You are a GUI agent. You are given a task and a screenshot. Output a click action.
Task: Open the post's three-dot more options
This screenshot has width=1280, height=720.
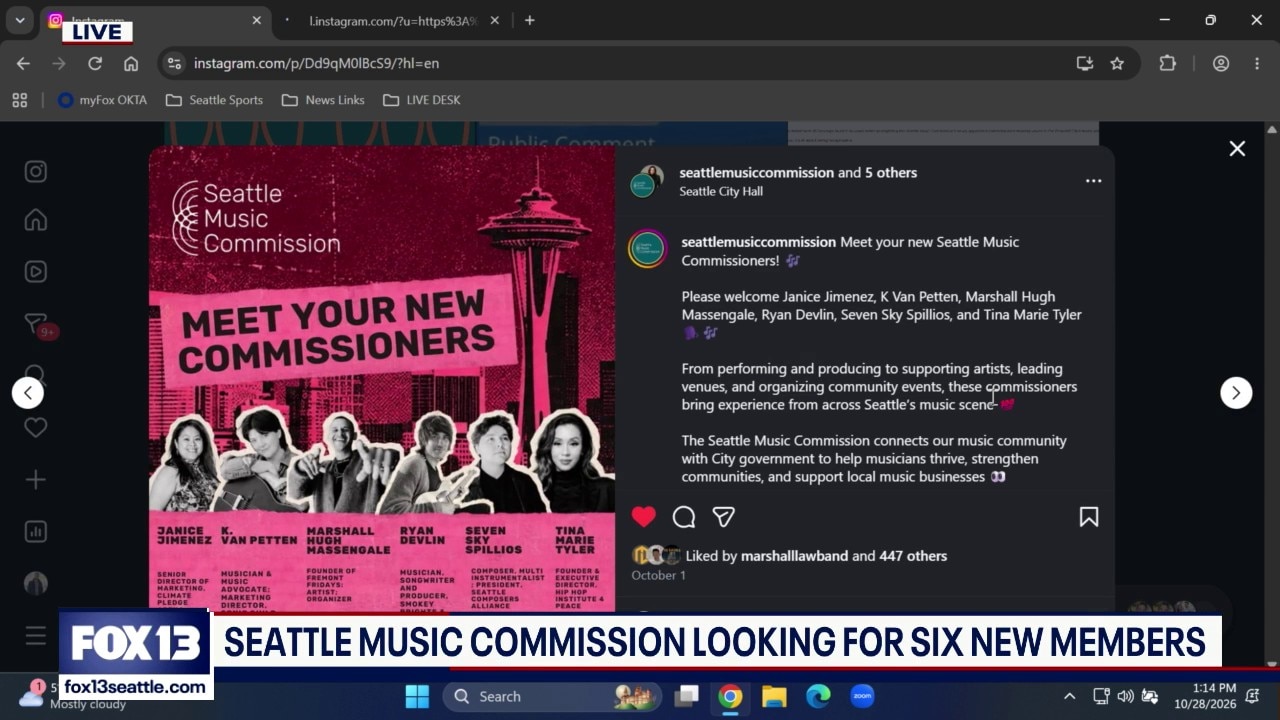(x=1094, y=181)
